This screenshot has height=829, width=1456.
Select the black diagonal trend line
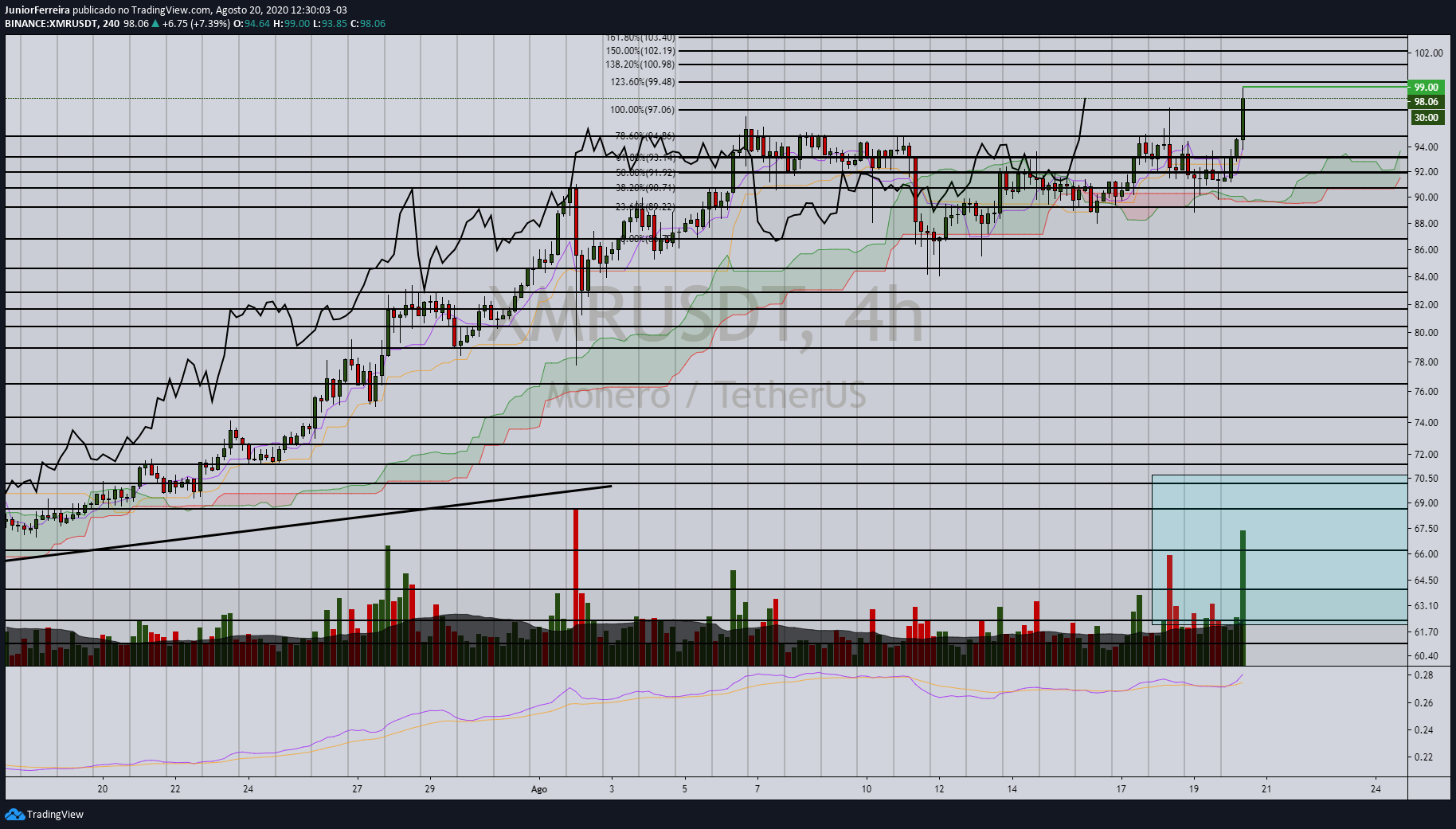[x=308, y=523]
